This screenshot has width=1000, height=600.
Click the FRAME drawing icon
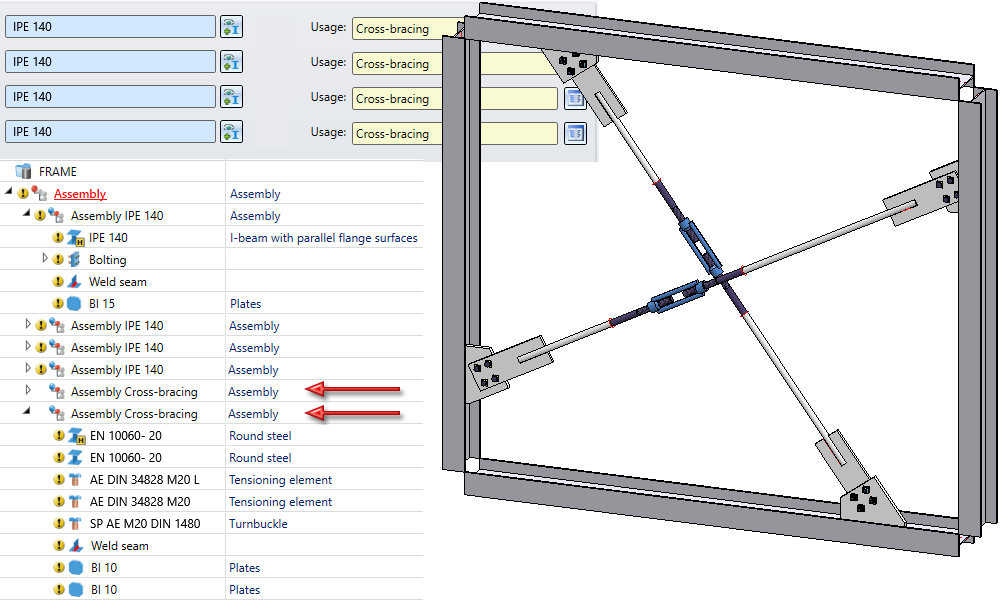24,171
